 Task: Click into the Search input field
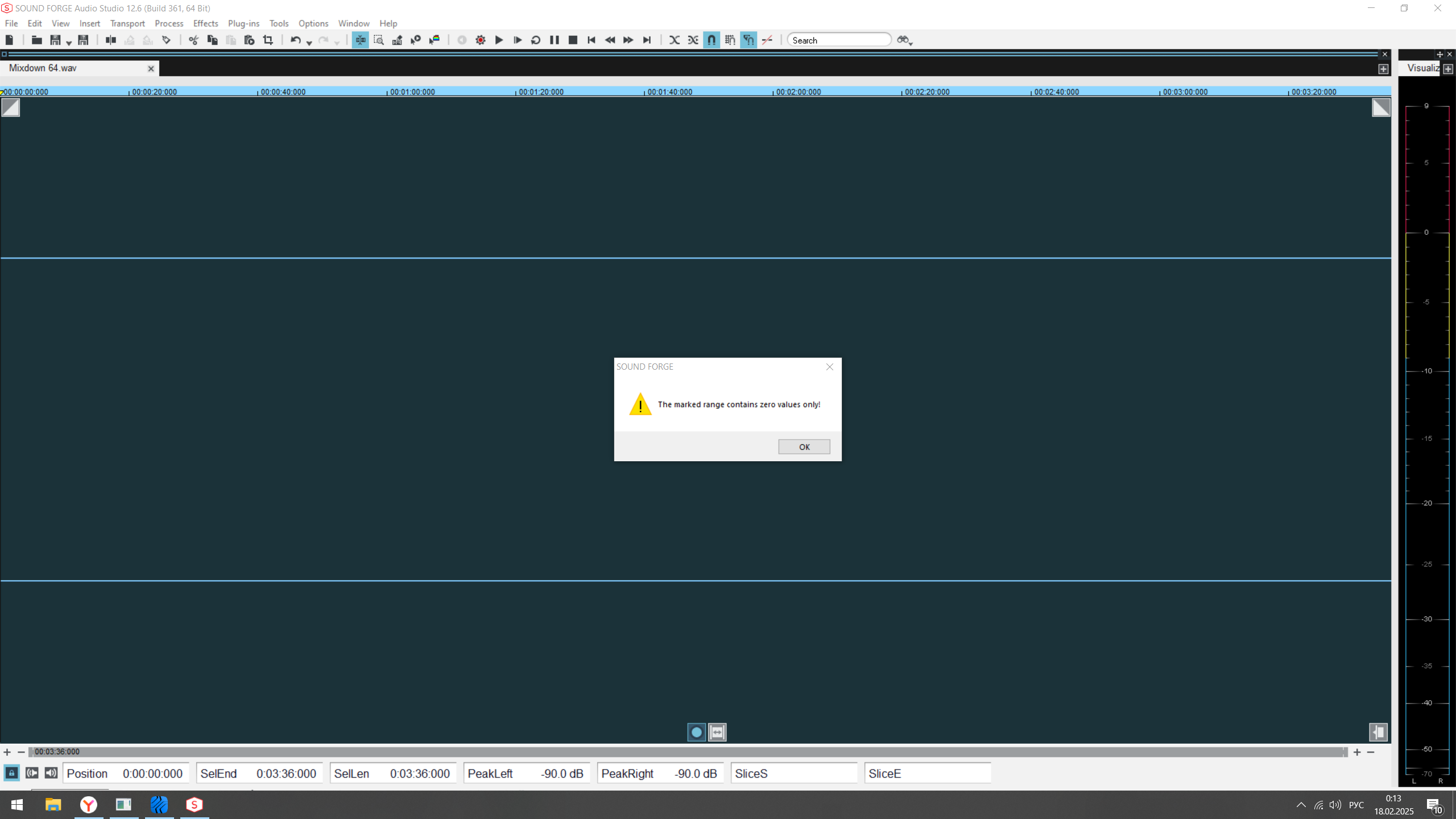pos(838,40)
